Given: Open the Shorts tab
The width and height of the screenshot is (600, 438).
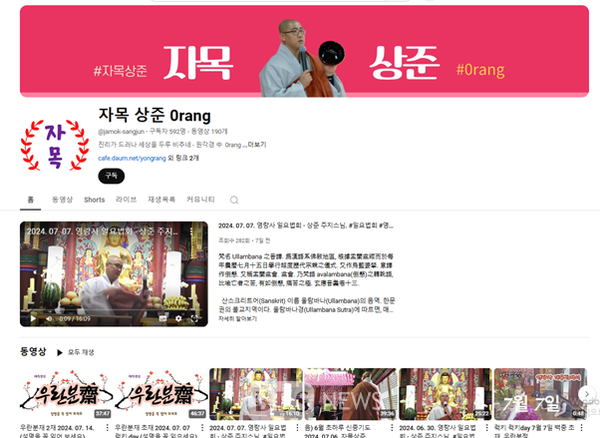Looking at the screenshot, I should 94,200.
